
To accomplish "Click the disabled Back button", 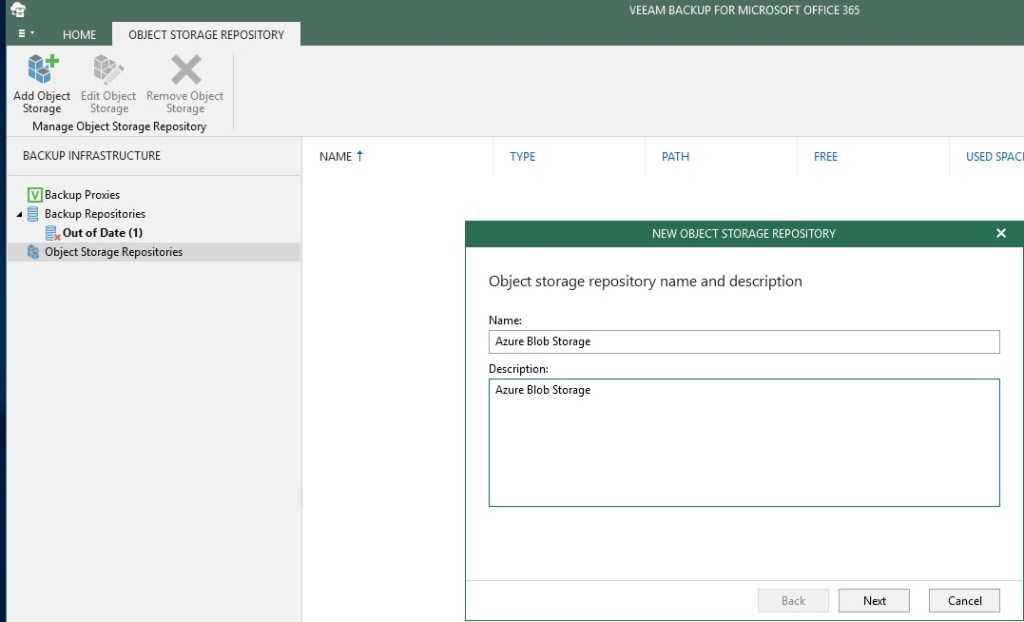I will click(793, 600).
